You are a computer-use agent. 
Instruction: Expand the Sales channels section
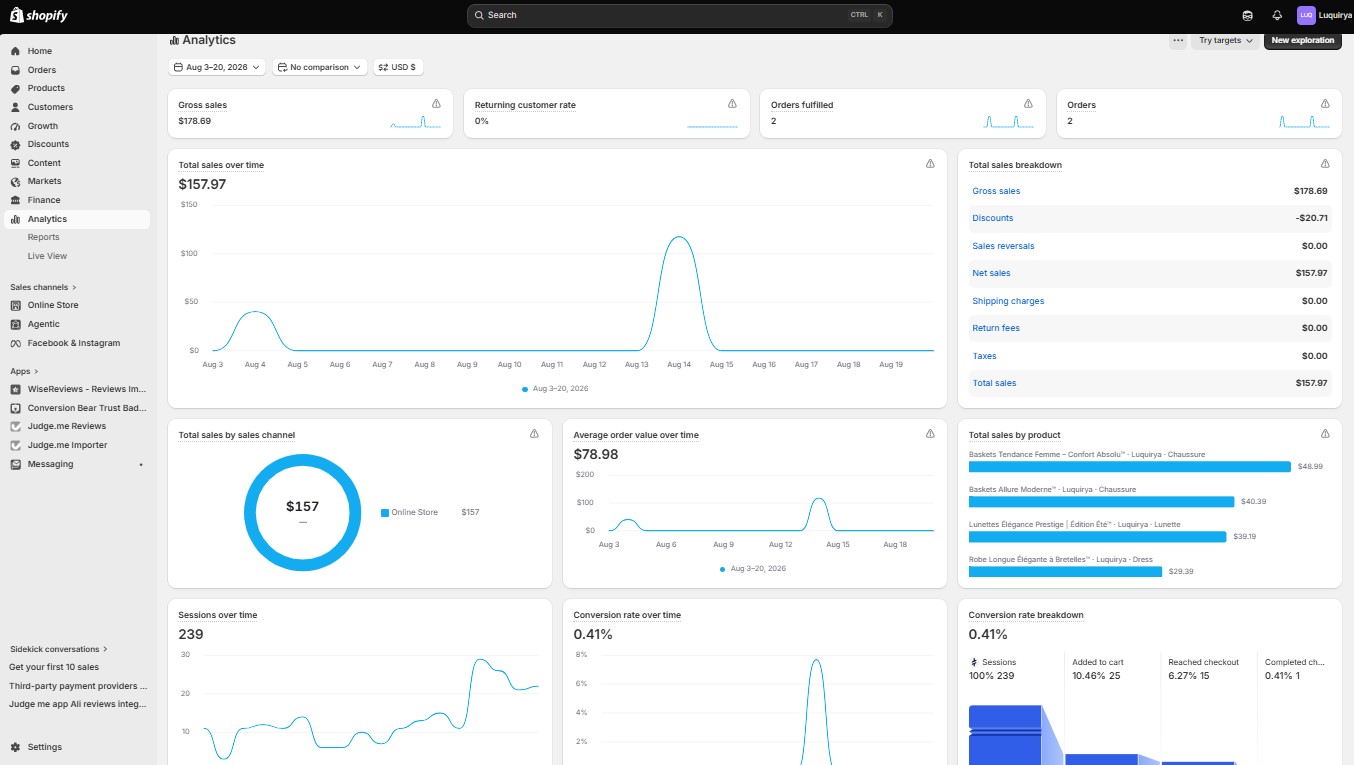tap(43, 287)
